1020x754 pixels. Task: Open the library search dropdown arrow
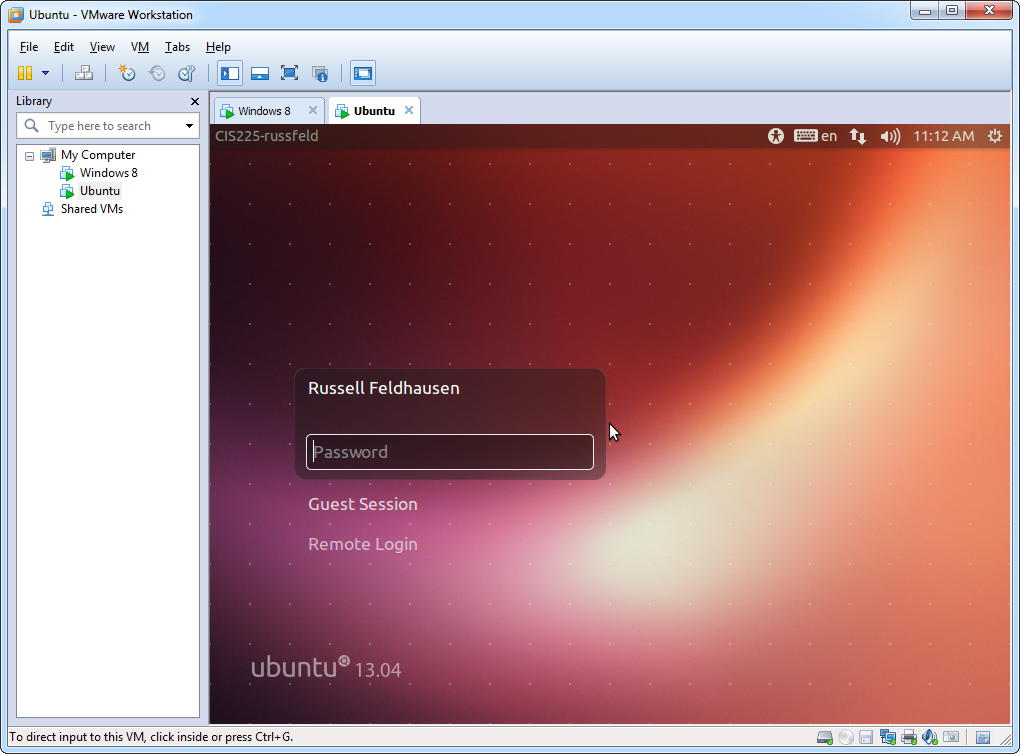189,126
